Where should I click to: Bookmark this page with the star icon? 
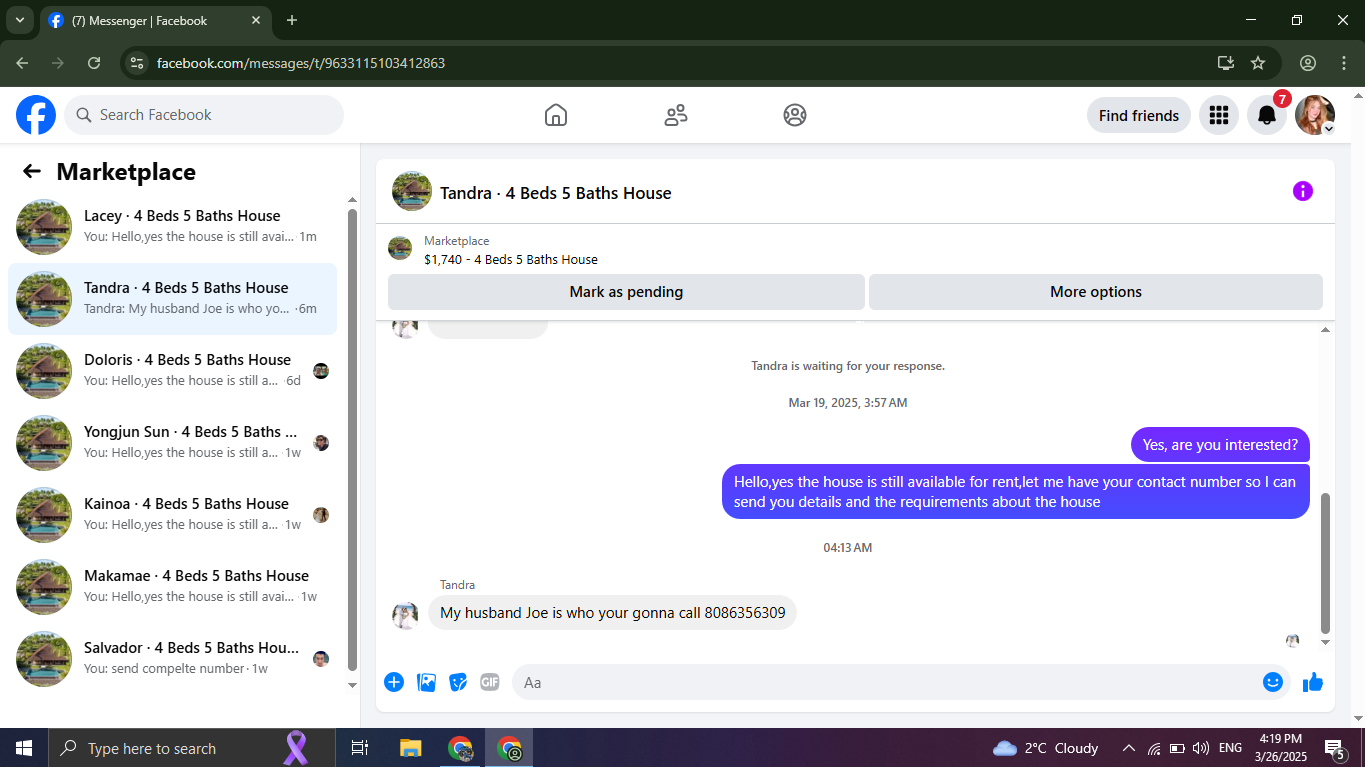[x=1258, y=63]
